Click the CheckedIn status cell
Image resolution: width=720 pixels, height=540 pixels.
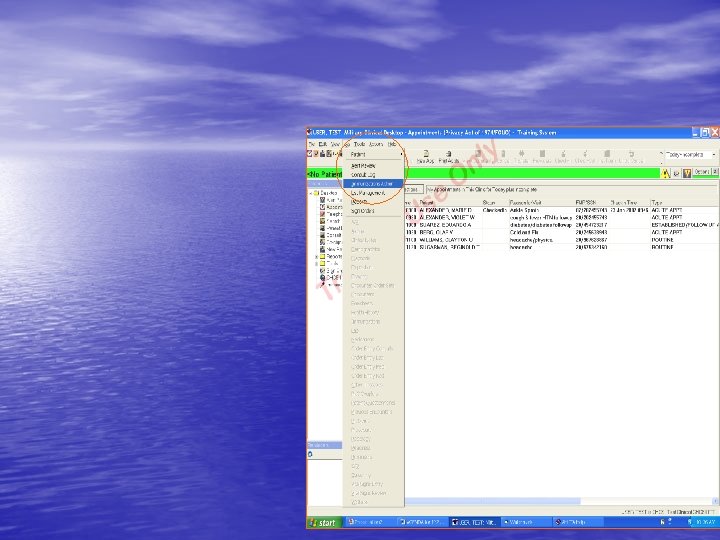coord(495,210)
